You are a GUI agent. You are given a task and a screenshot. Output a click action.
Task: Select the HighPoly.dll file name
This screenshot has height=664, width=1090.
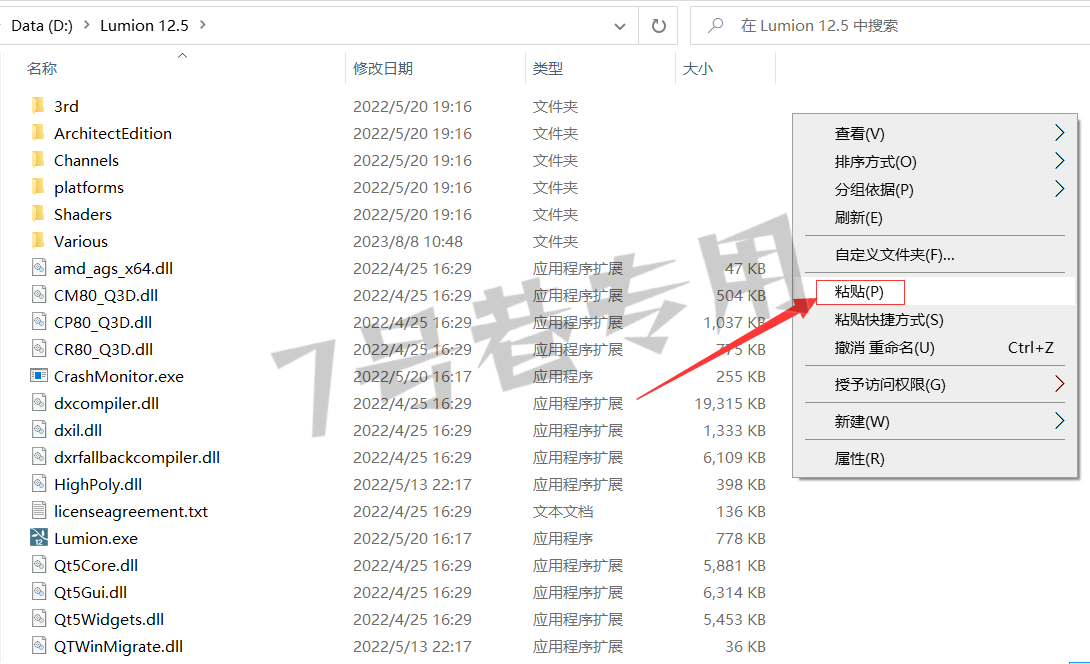tap(98, 484)
